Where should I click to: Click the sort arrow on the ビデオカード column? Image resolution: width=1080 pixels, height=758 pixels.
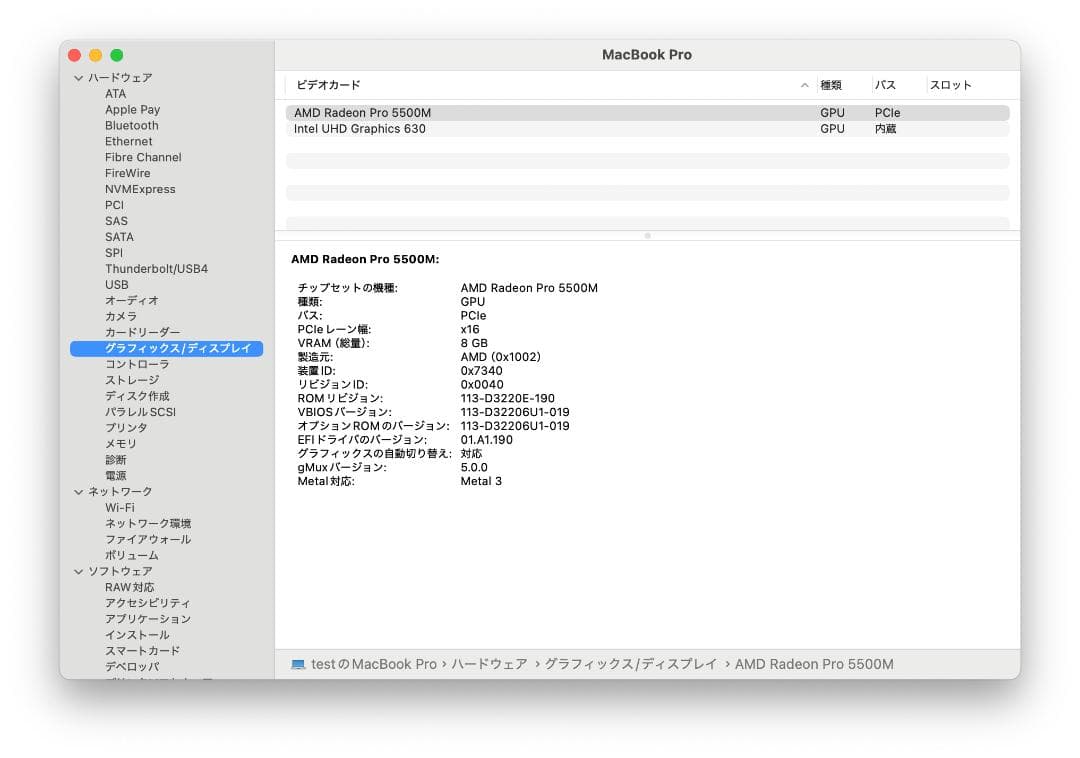(x=803, y=85)
